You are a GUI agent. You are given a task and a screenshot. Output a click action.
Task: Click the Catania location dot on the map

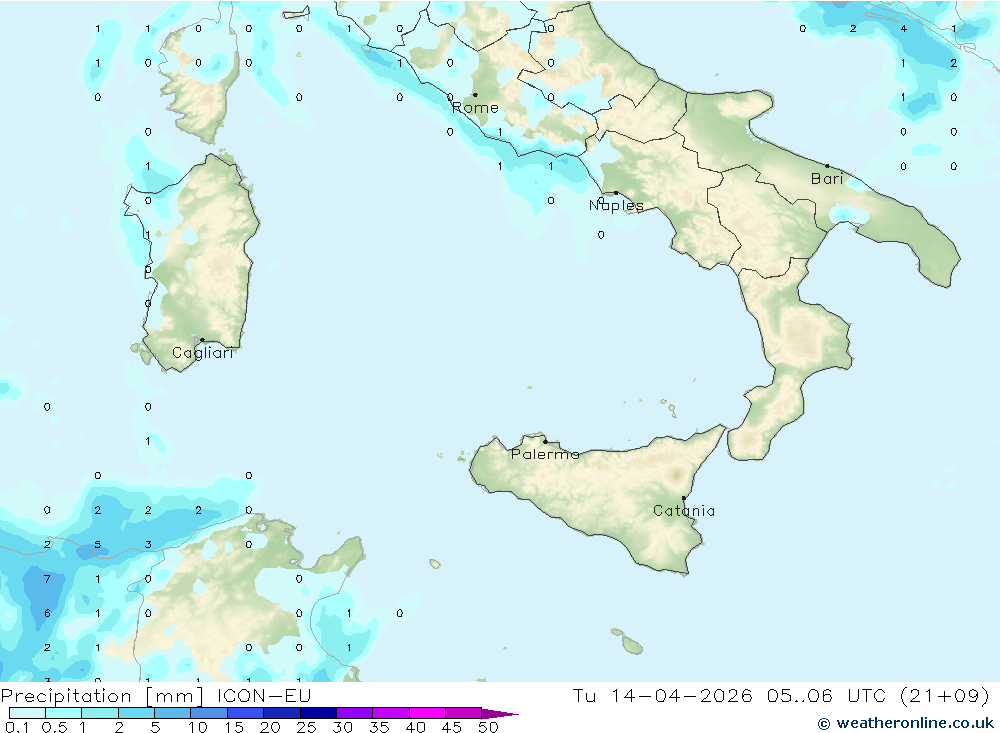[x=684, y=498]
